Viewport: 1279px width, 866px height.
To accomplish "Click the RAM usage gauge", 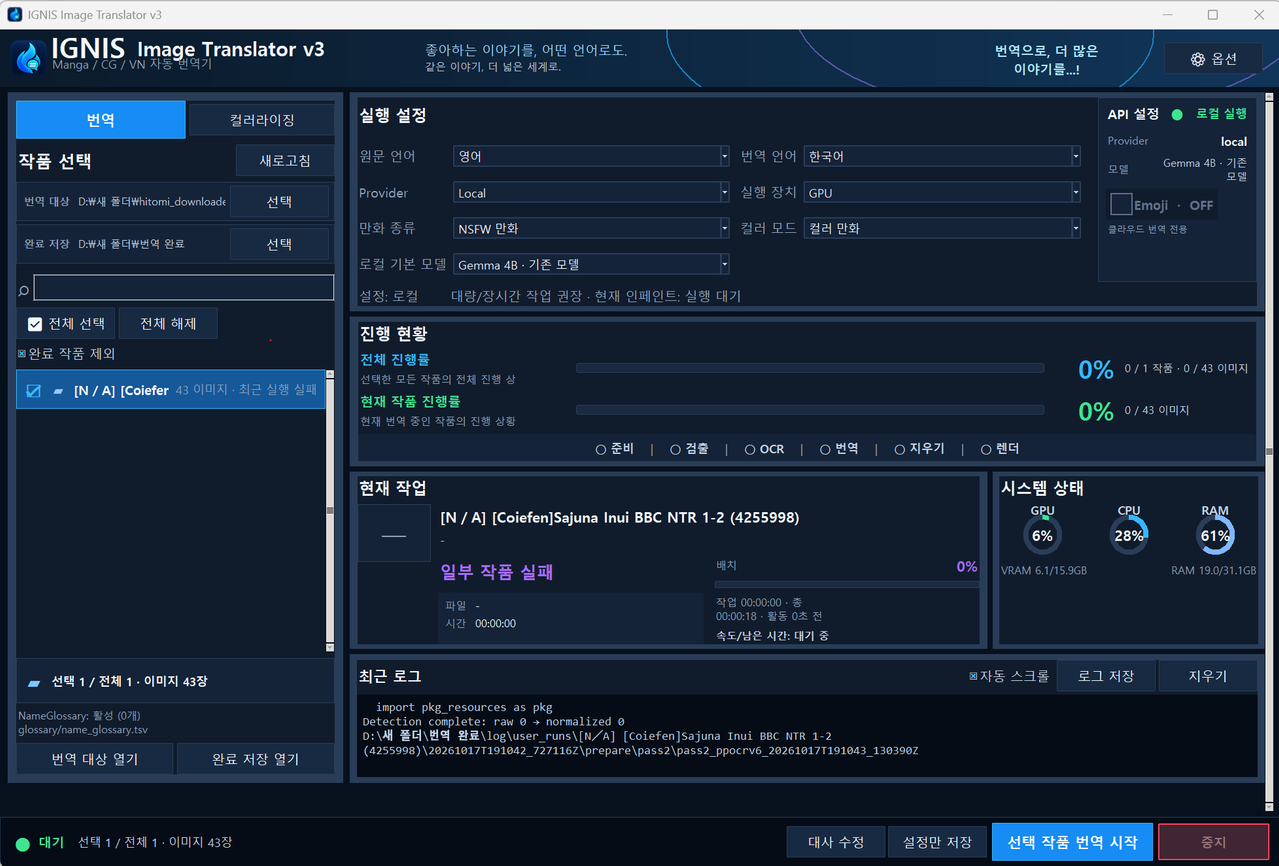I will (1215, 535).
